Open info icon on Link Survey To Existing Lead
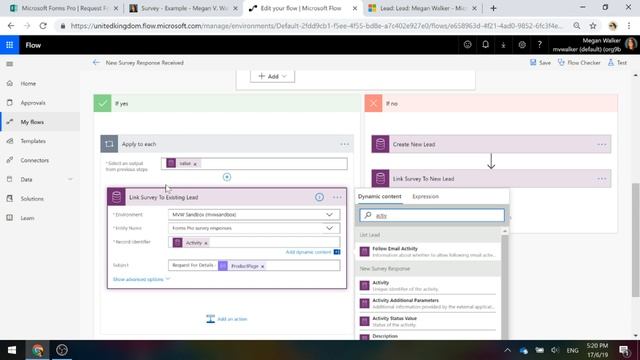640x360 pixels. 319,197
